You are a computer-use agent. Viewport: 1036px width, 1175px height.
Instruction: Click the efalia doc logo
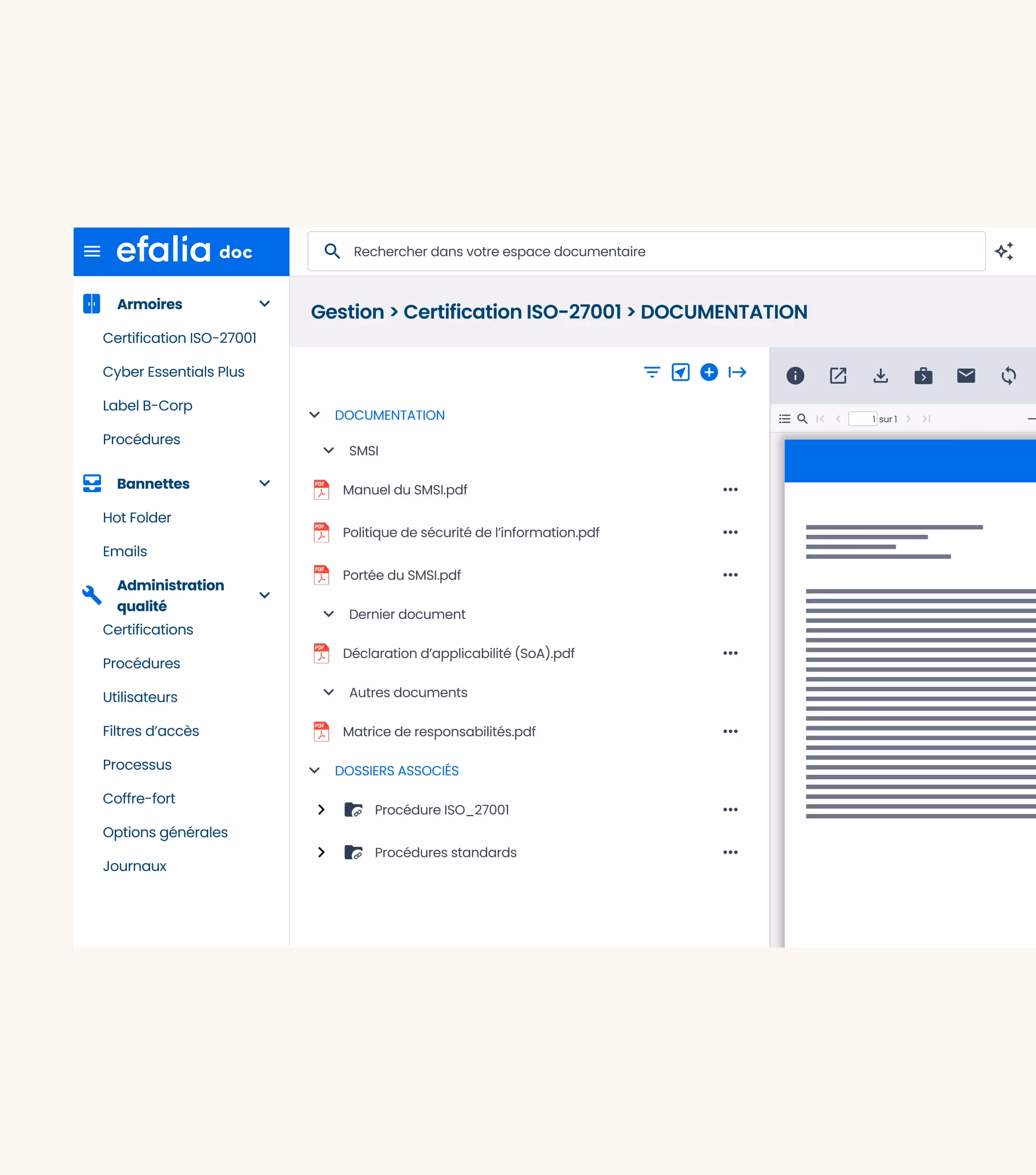point(184,251)
